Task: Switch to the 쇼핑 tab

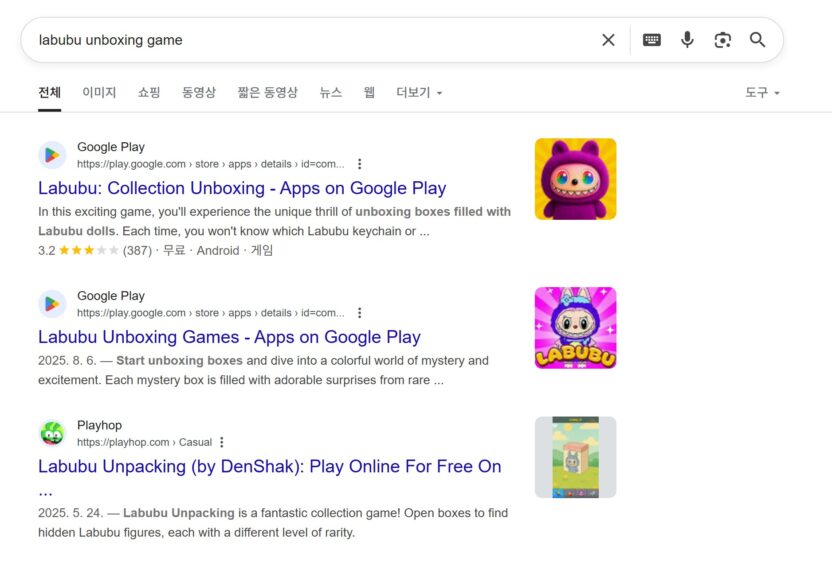Action: coord(149,93)
